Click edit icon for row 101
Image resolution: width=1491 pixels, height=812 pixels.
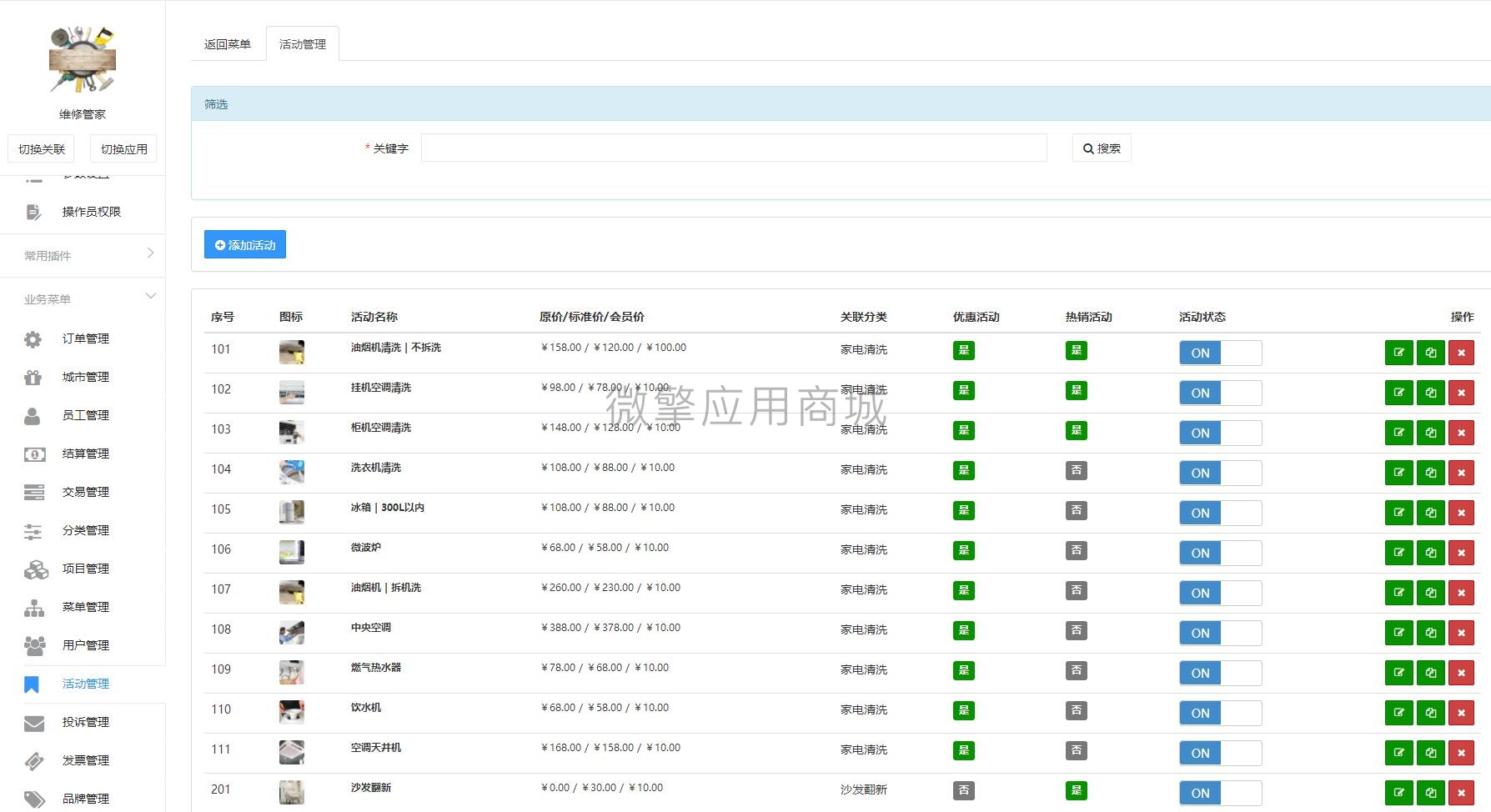tap(1398, 353)
